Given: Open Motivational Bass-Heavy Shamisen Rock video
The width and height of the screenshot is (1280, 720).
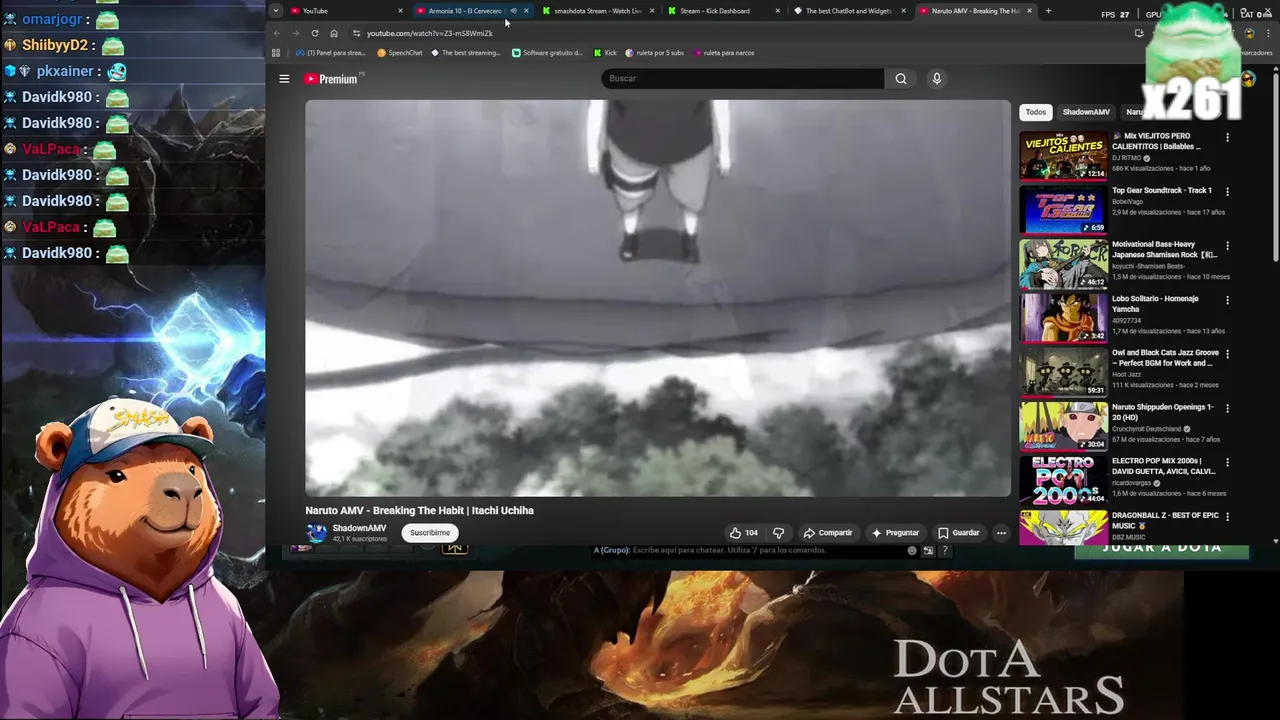Looking at the screenshot, I should pyautogui.click(x=1063, y=263).
